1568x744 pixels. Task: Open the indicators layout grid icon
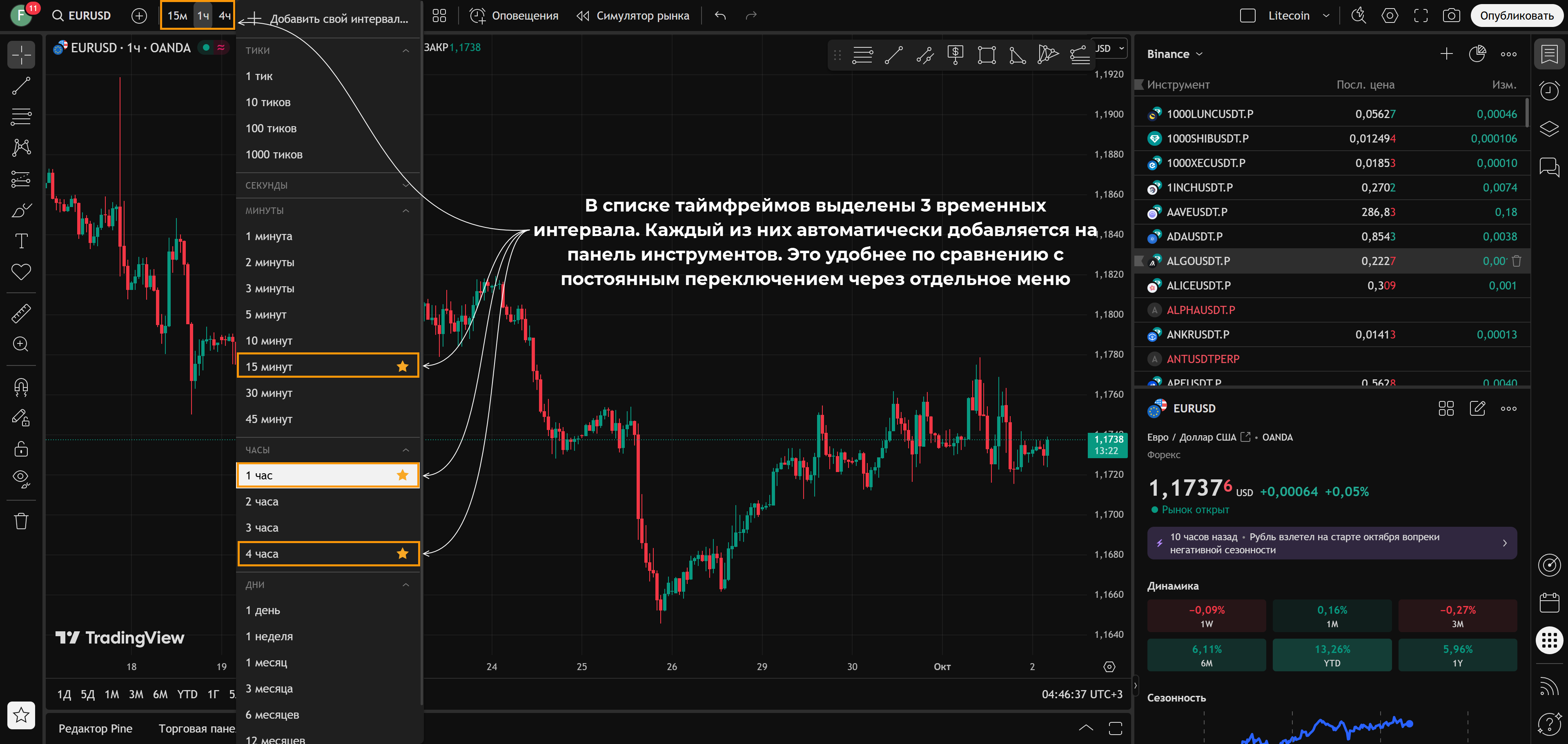click(x=439, y=15)
